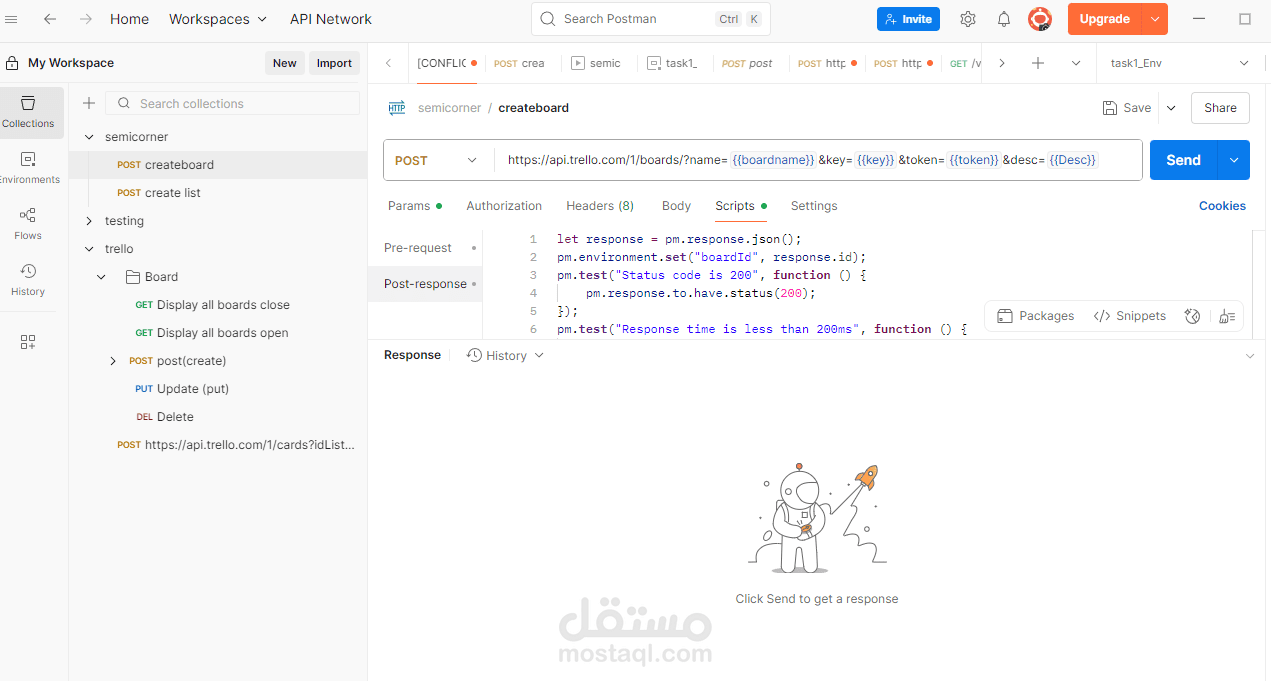
Task: Expand the testing collection
Action: coord(89,221)
